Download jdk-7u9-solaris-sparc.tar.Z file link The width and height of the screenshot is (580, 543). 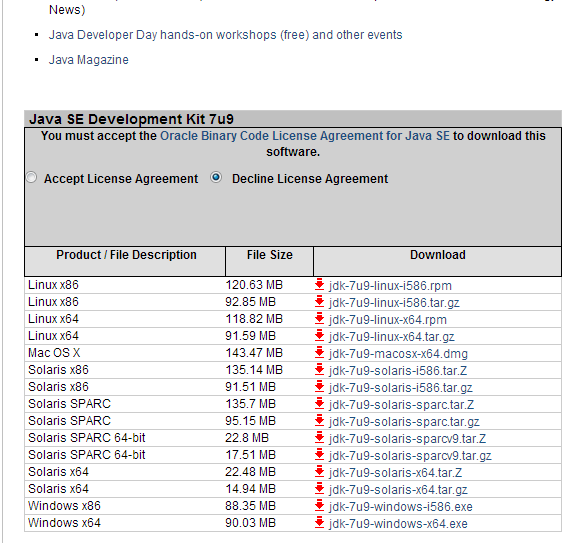click(401, 405)
